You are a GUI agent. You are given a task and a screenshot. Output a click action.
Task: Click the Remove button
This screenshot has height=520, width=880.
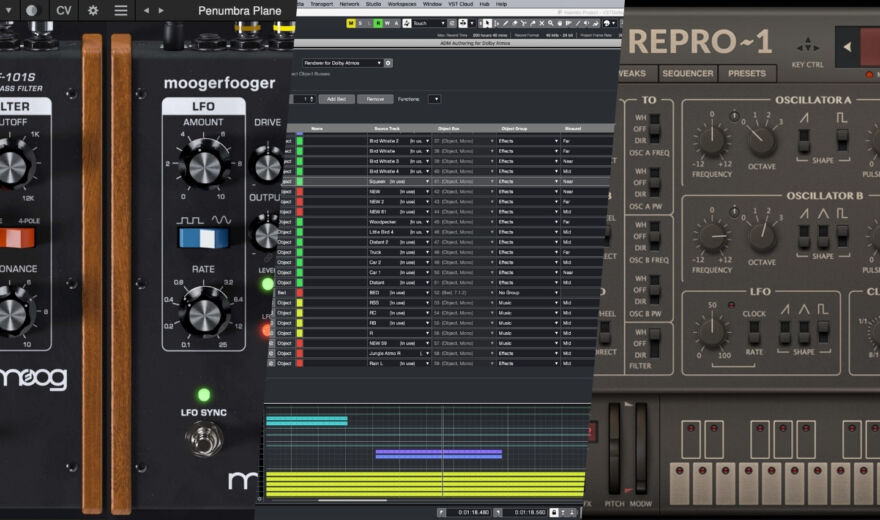(x=375, y=99)
